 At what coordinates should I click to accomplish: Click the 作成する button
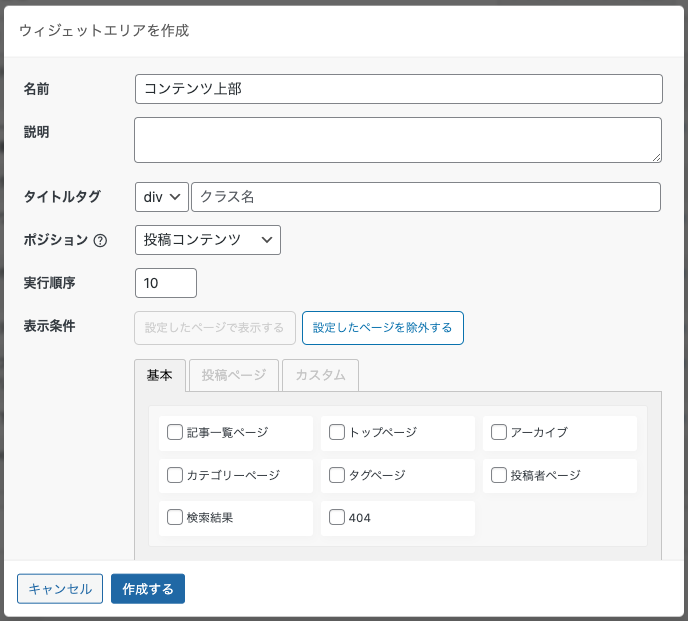[x=148, y=589]
